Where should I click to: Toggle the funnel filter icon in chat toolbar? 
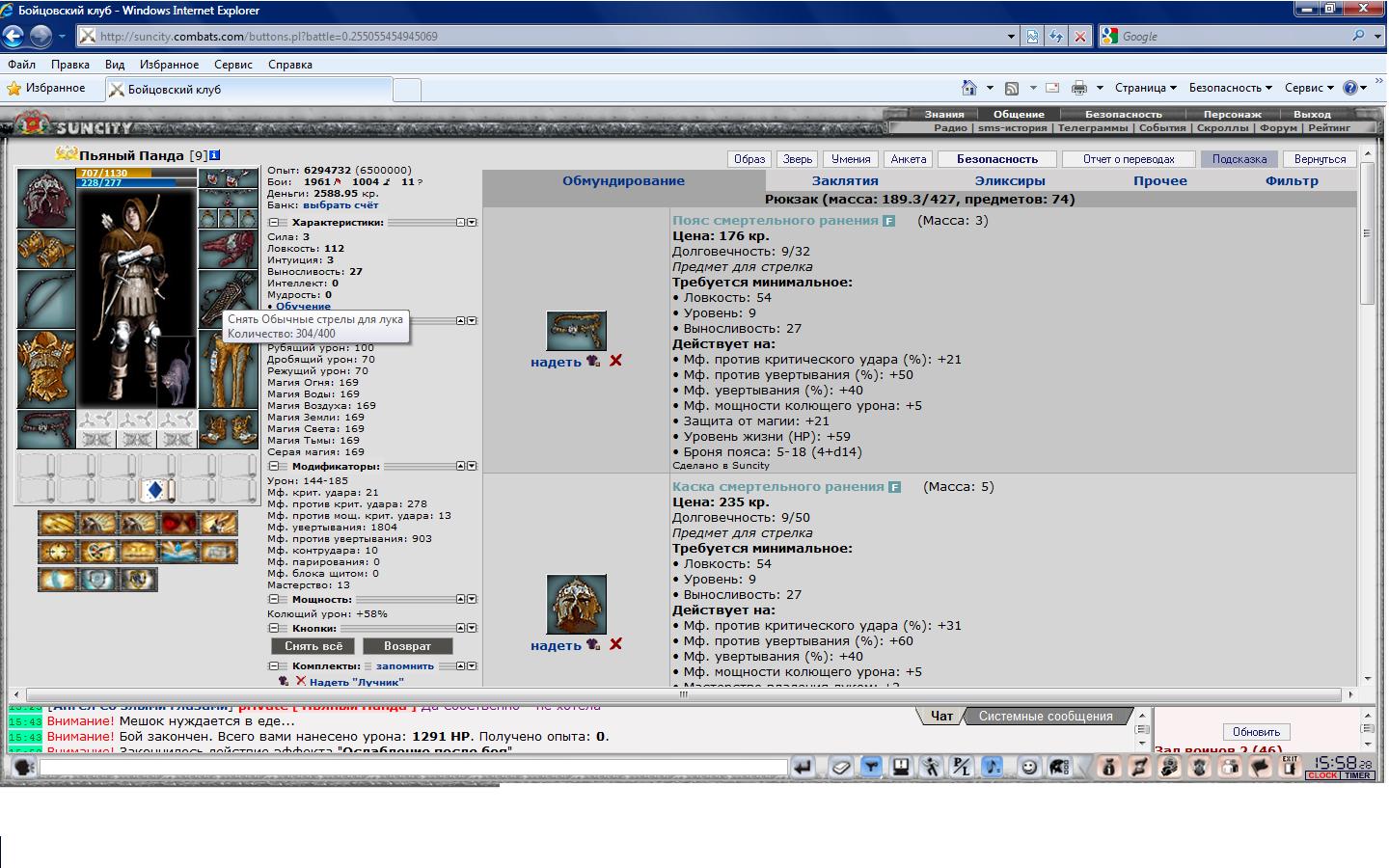871,768
